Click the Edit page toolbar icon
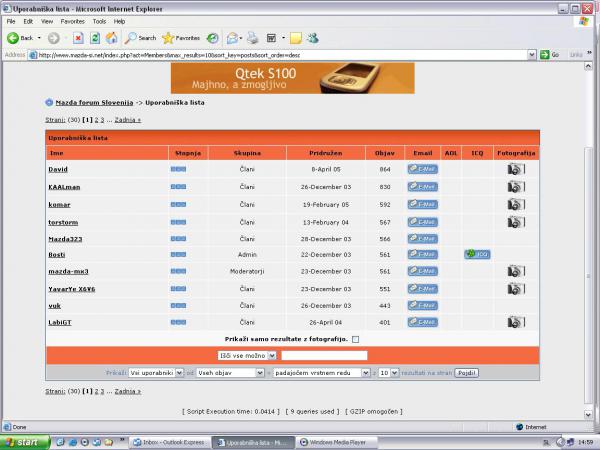Screen dimensions: 600x450 pyautogui.click(x=271, y=38)
